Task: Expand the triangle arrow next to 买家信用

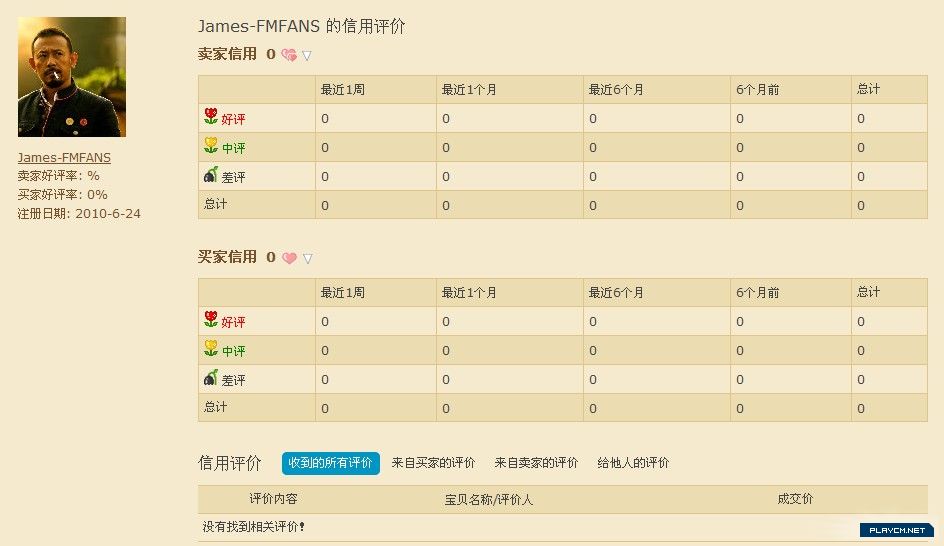Action: (307, 259)
